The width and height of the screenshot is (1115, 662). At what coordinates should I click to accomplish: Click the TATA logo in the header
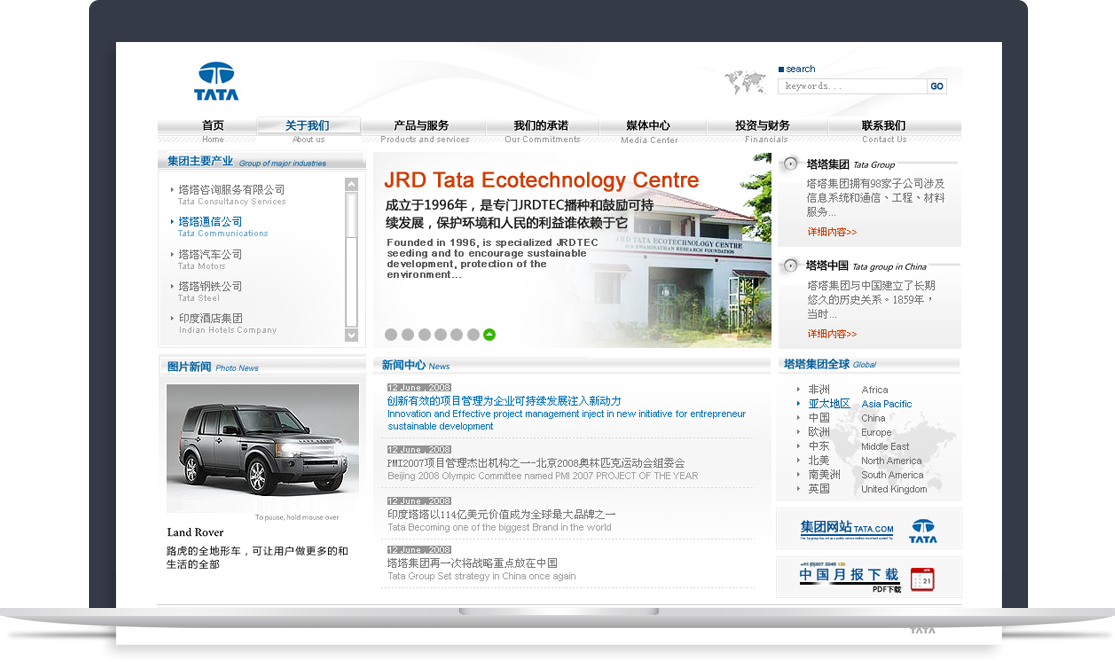[216, 81]
